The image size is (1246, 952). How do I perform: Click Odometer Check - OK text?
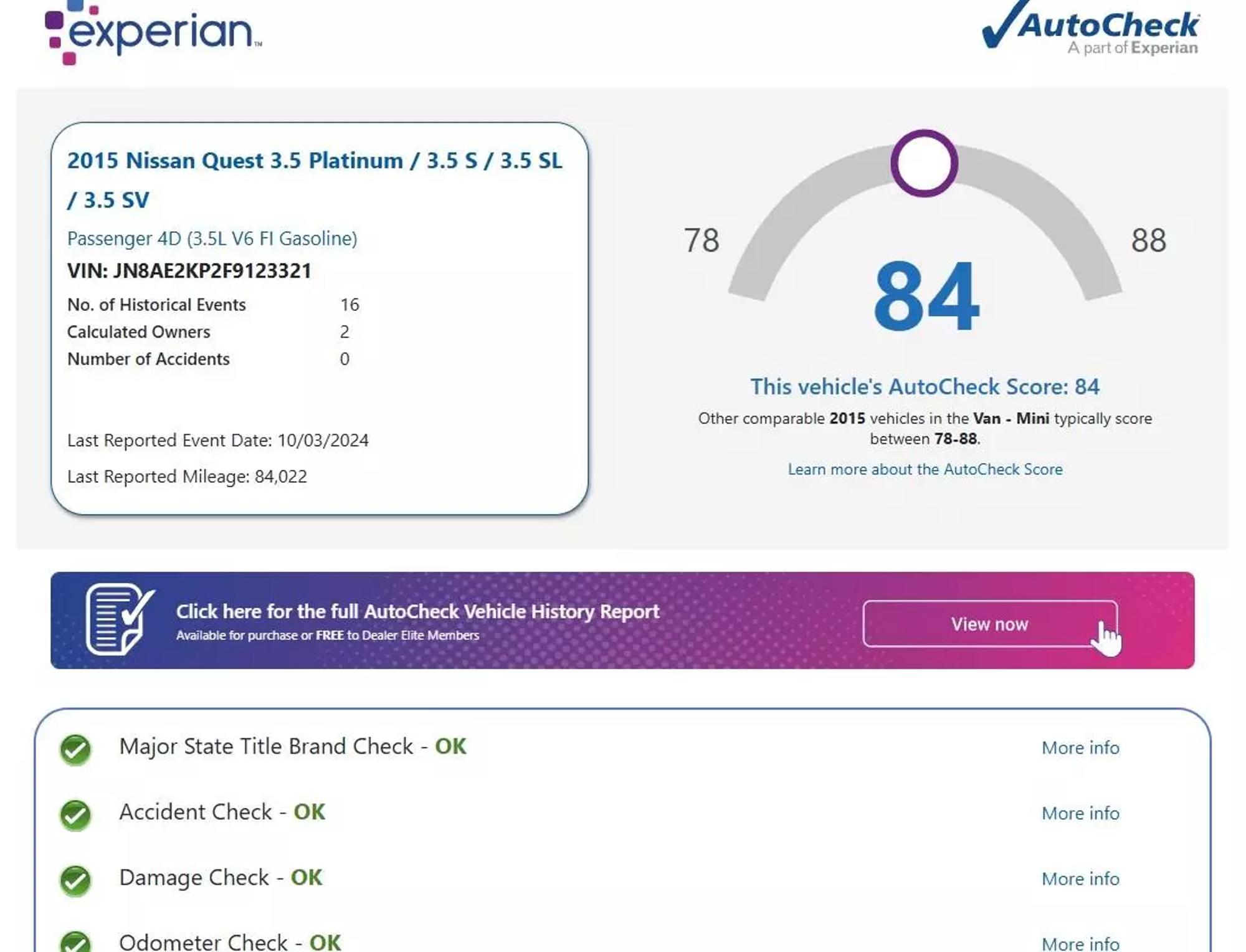(x=230, y=941)
